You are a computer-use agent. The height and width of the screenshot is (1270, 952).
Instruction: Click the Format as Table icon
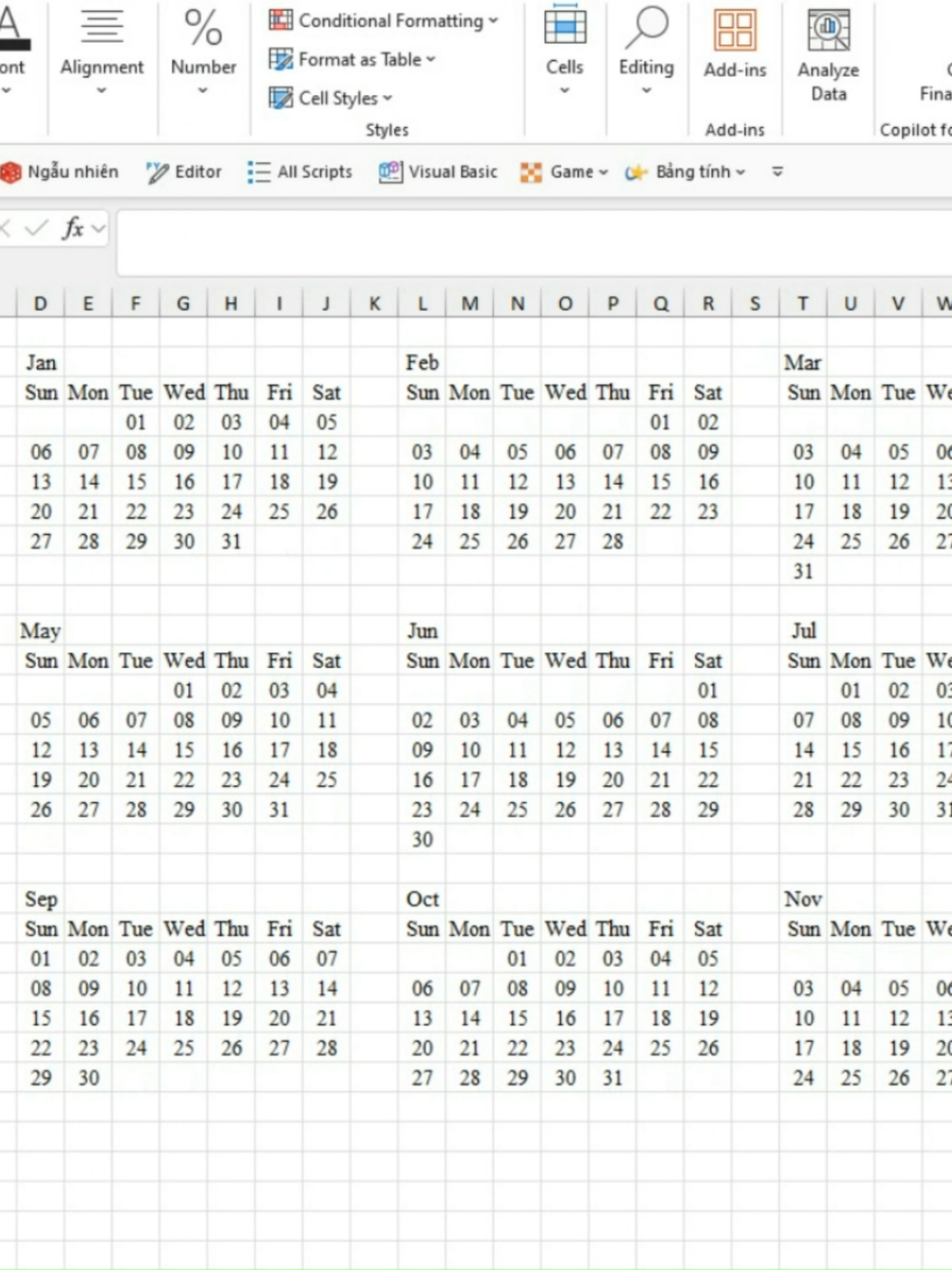pyautogui.click(x=281, y=60)
